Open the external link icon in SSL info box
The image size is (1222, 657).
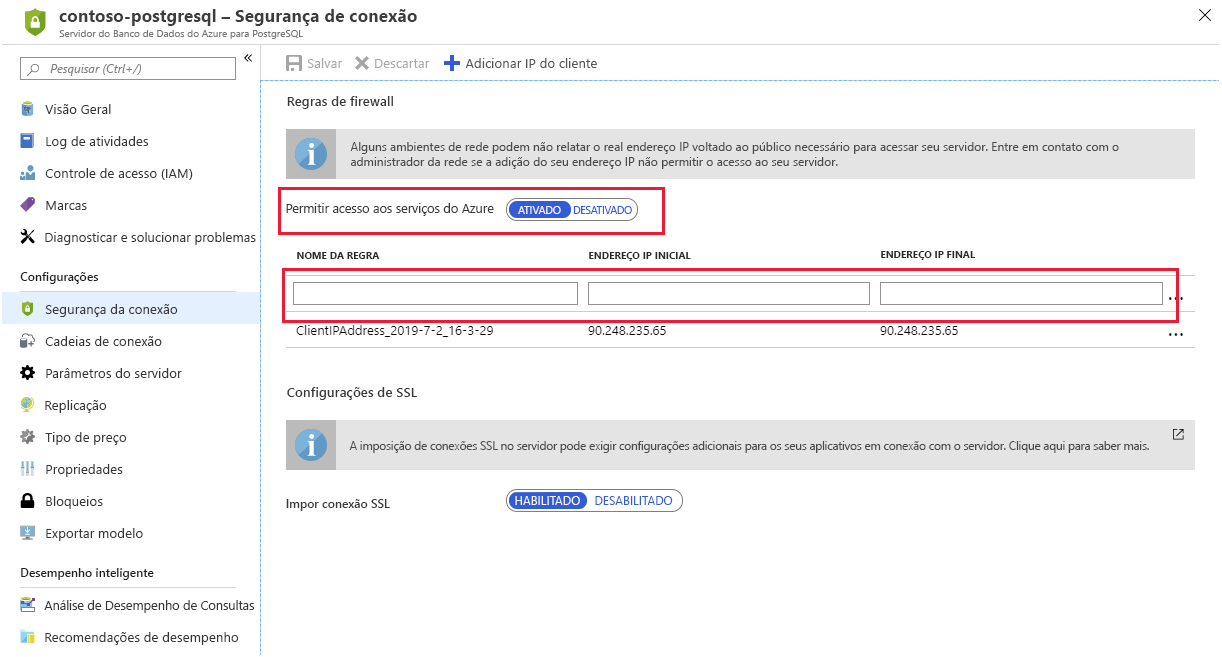(1178, 435)
